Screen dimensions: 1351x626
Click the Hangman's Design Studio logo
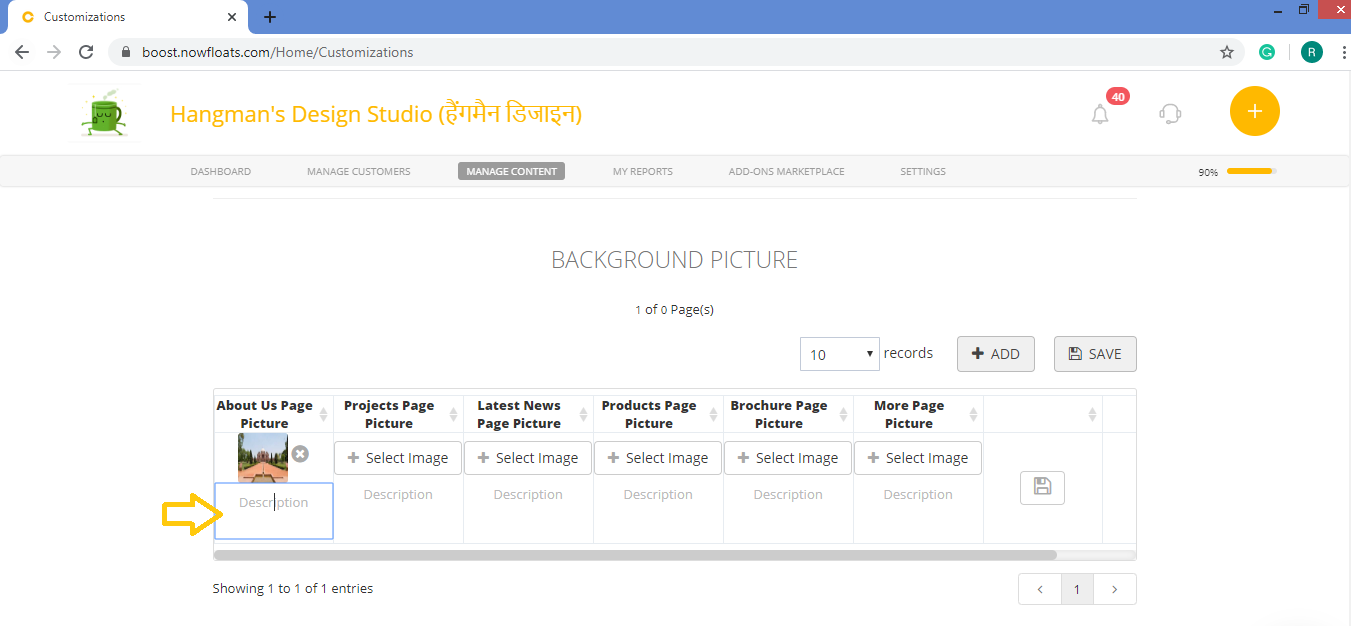(x=105, y=112)
